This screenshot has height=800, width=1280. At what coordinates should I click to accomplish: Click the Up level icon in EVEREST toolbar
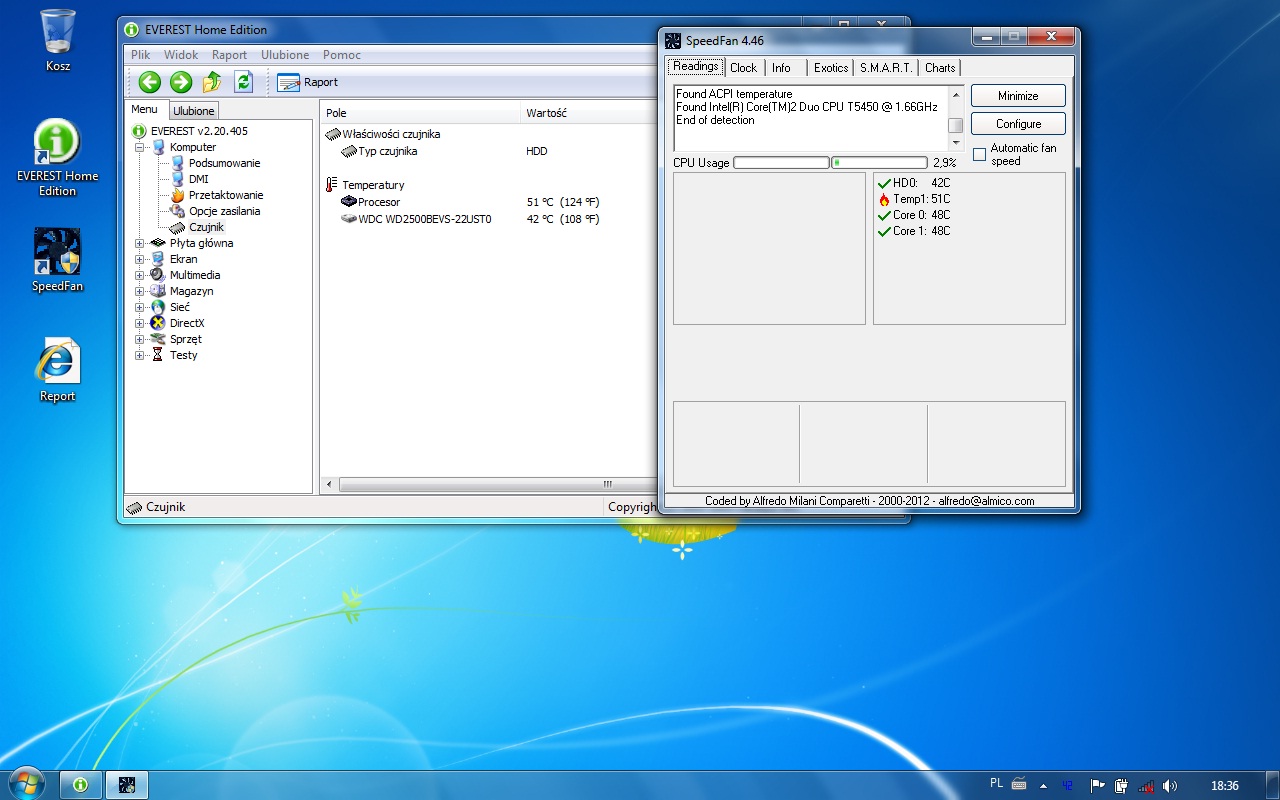[212, 82]
